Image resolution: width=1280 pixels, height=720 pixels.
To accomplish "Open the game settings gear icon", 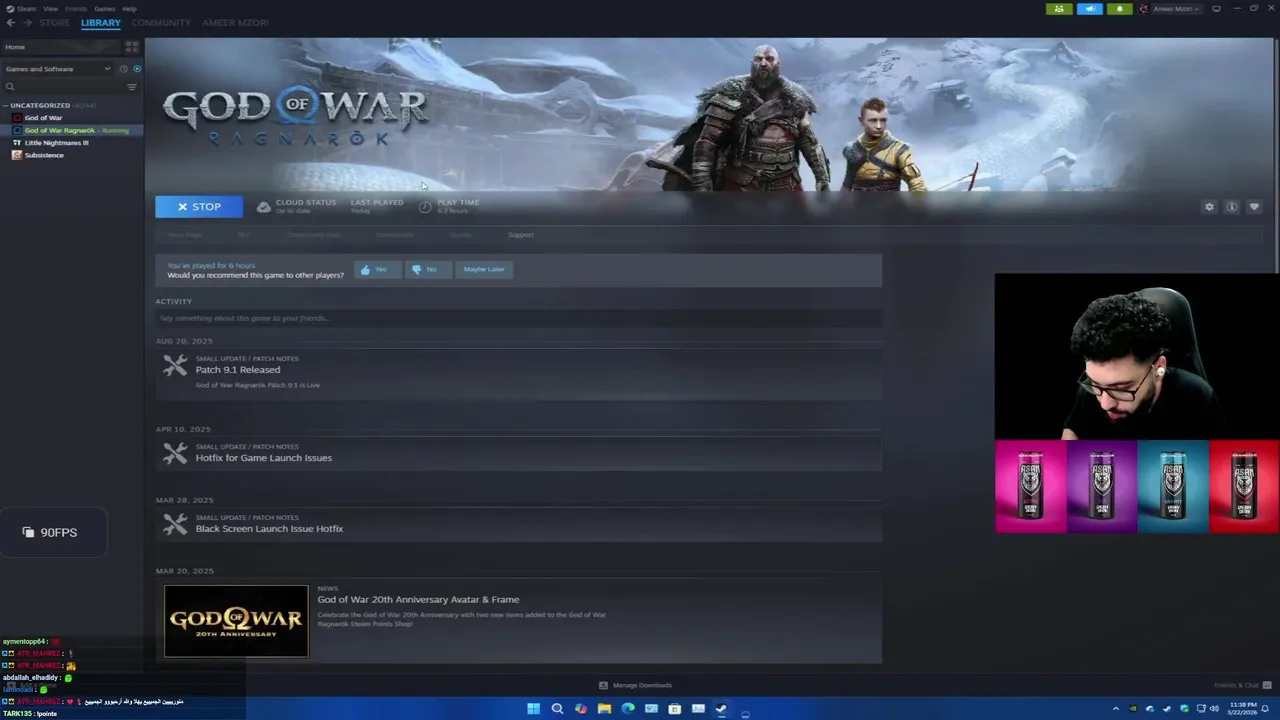I will click(1209, 207).
